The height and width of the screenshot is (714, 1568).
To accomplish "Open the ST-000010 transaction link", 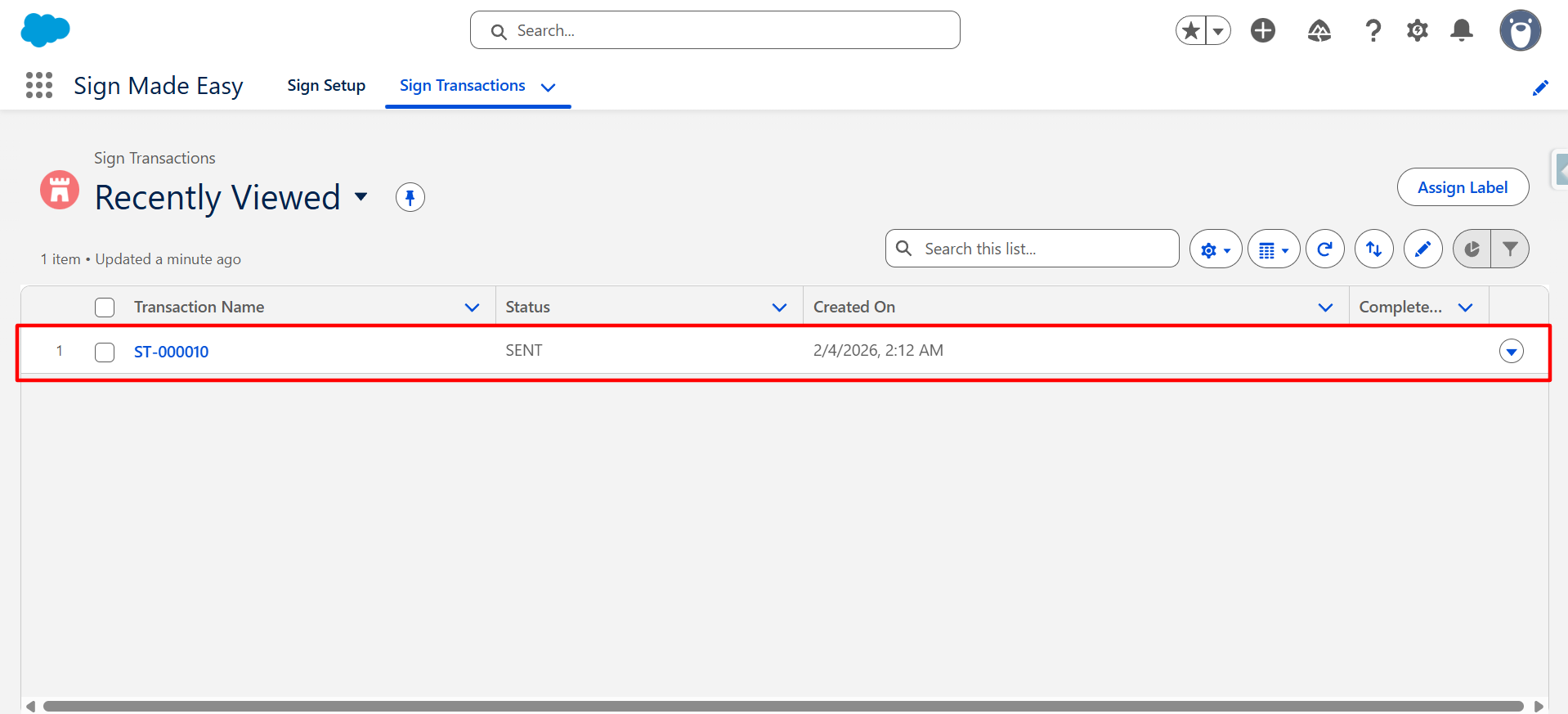I will [171, 352].
